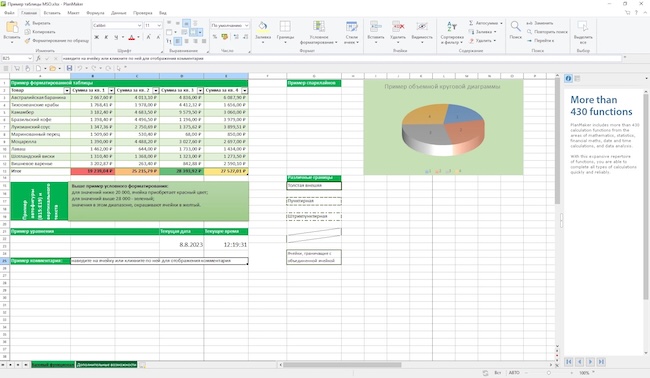Expand the AutoSum (Автосумма) dropdown
This screenshot has width=650, height=378.
click(x=501, y=23)
